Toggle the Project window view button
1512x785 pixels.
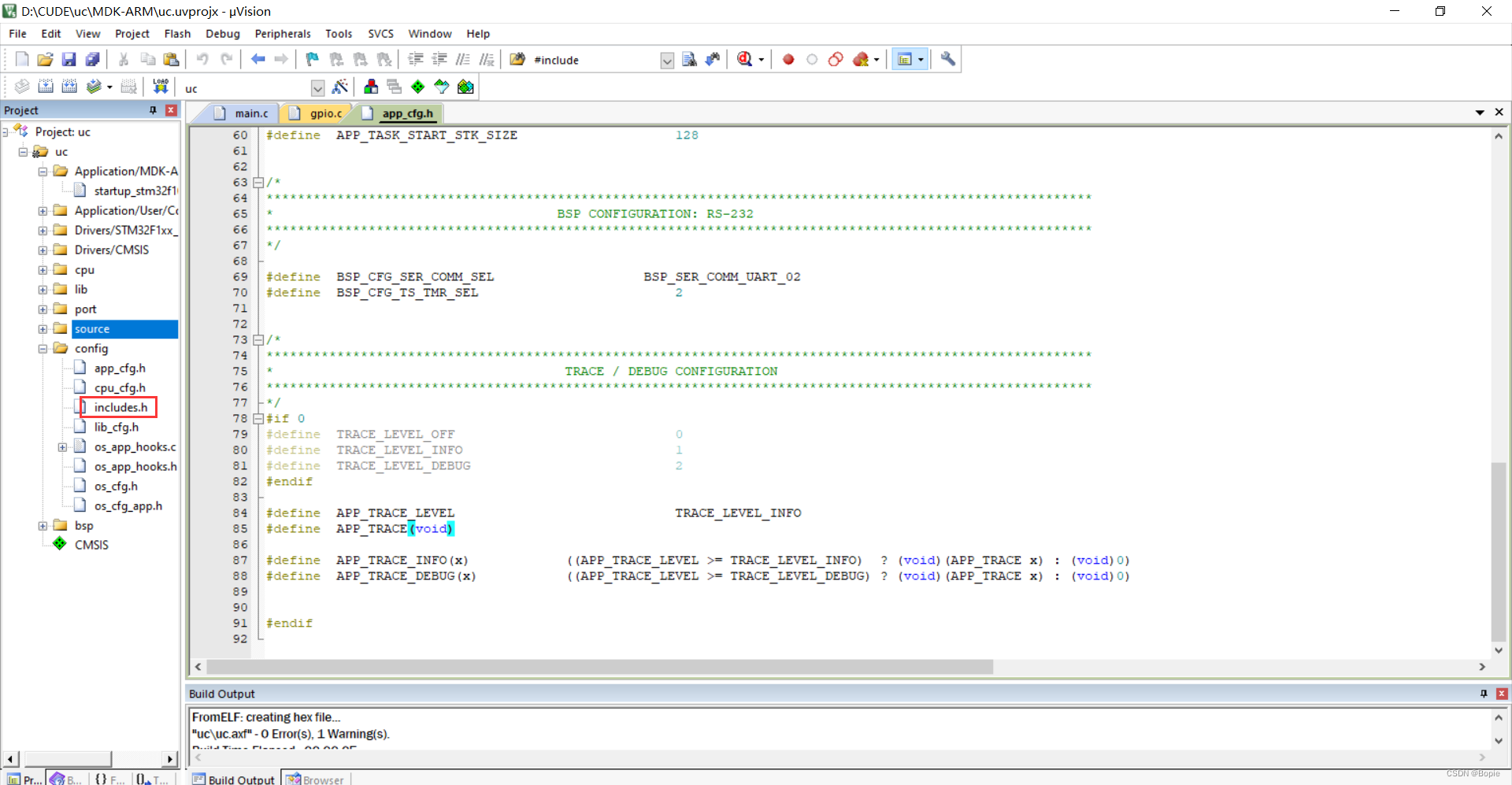tap(905, 59)
